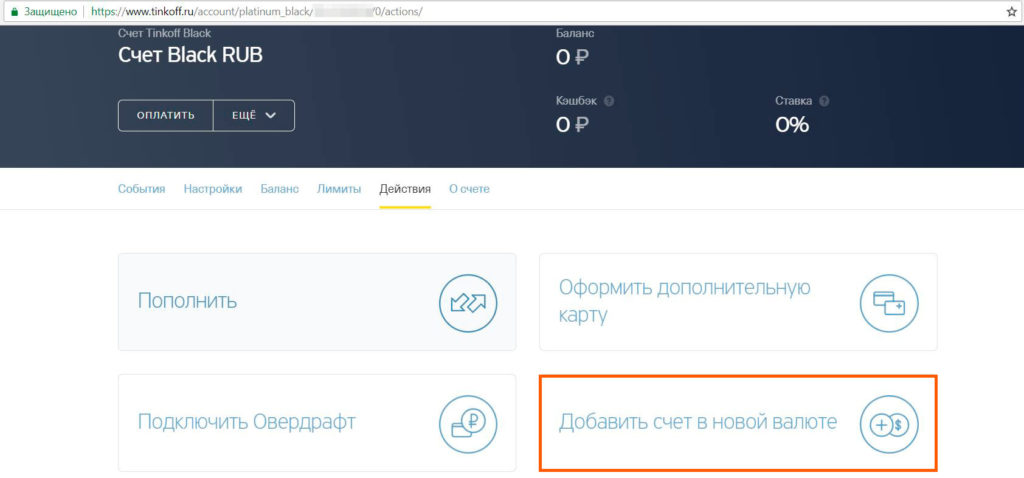Open Добавить счет в новой валюте card

738,423
